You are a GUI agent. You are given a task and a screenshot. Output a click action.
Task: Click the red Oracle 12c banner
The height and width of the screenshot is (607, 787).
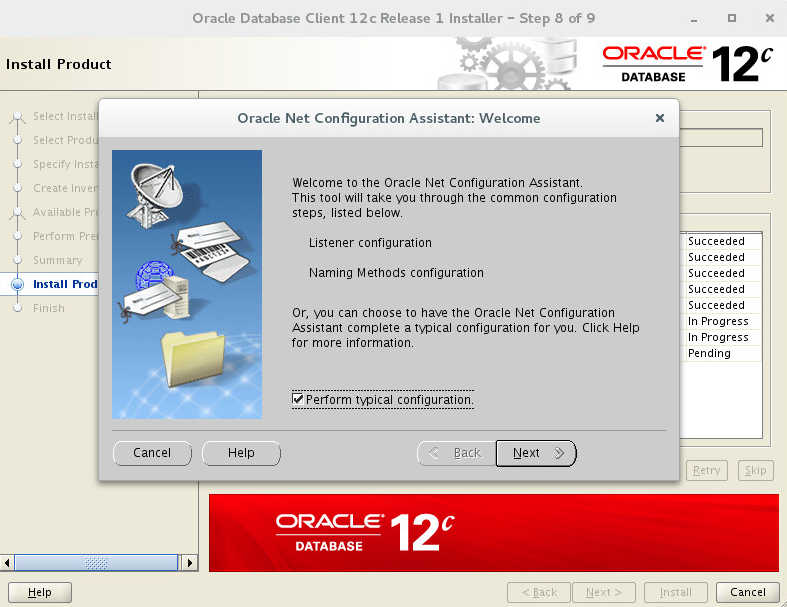pyautogui.click(x=493, y=533)
